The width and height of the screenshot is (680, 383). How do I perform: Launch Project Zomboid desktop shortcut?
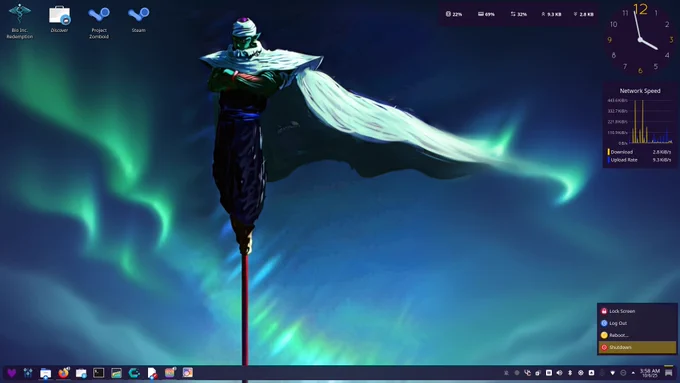coord(99,22)
